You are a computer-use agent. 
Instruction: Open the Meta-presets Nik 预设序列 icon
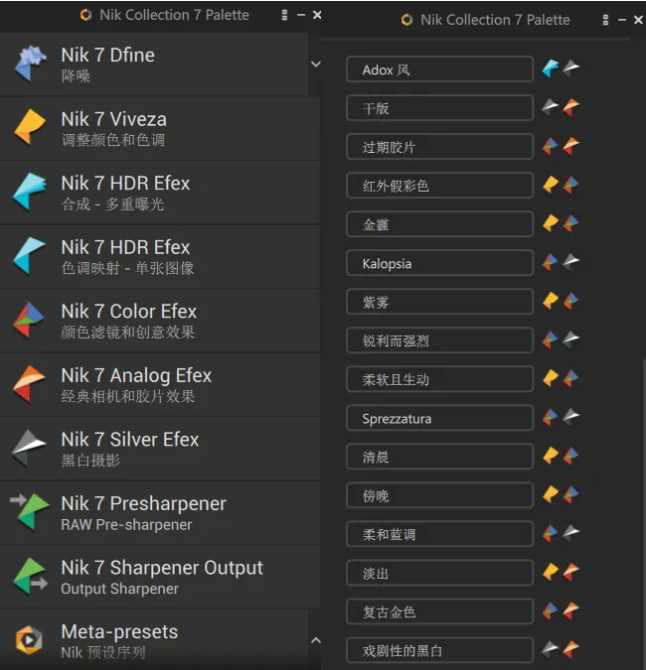point(29,640)
